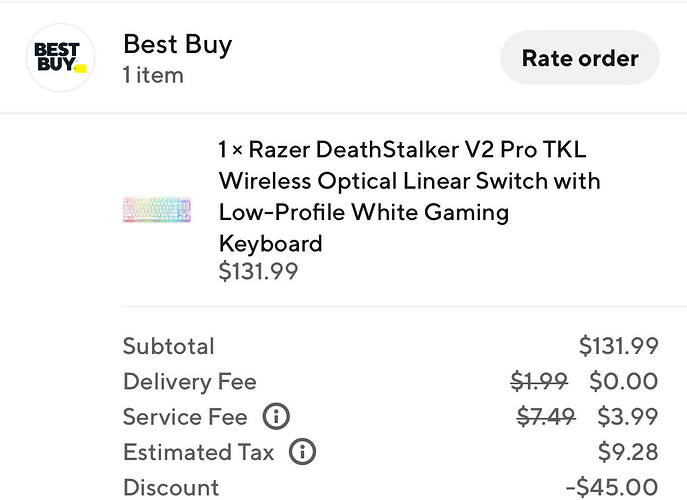Click the Best Buy store logo
Screen dimensions: 687x500
pos(59,58)
